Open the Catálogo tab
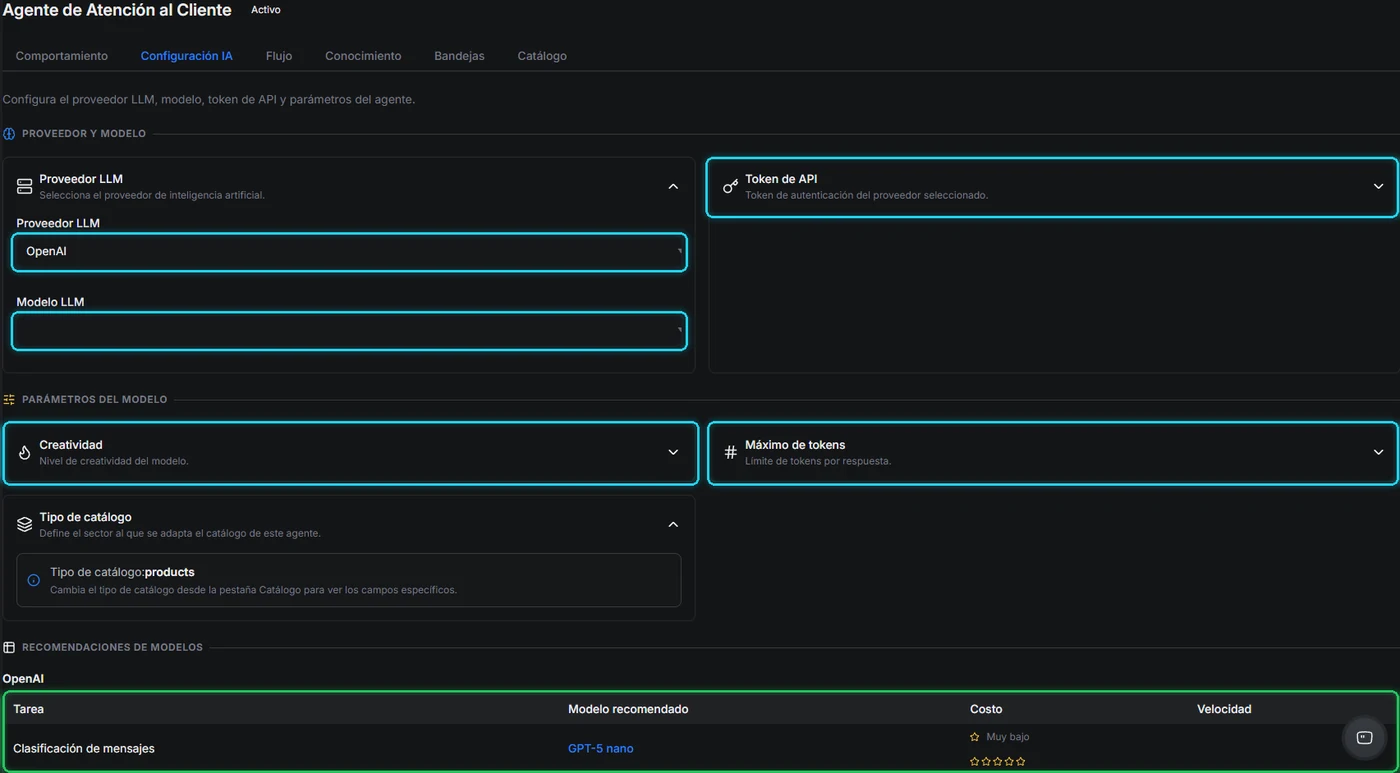1400x773 pixels. click(x=542, y=56)
